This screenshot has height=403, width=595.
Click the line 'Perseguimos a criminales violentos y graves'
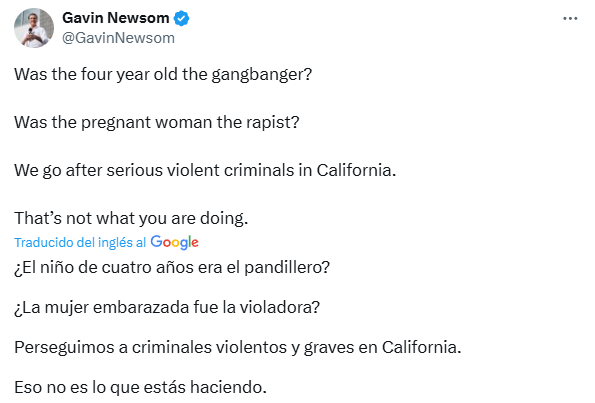(x=238, y=347)
